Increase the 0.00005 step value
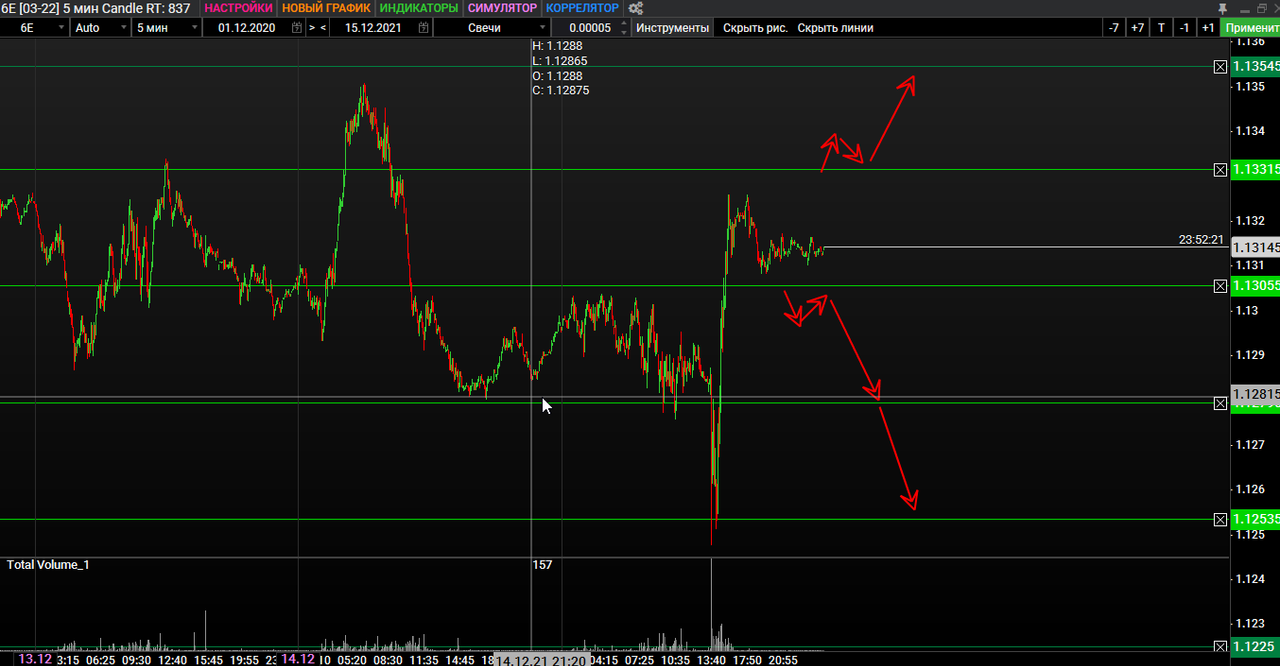 click(625, 24)
